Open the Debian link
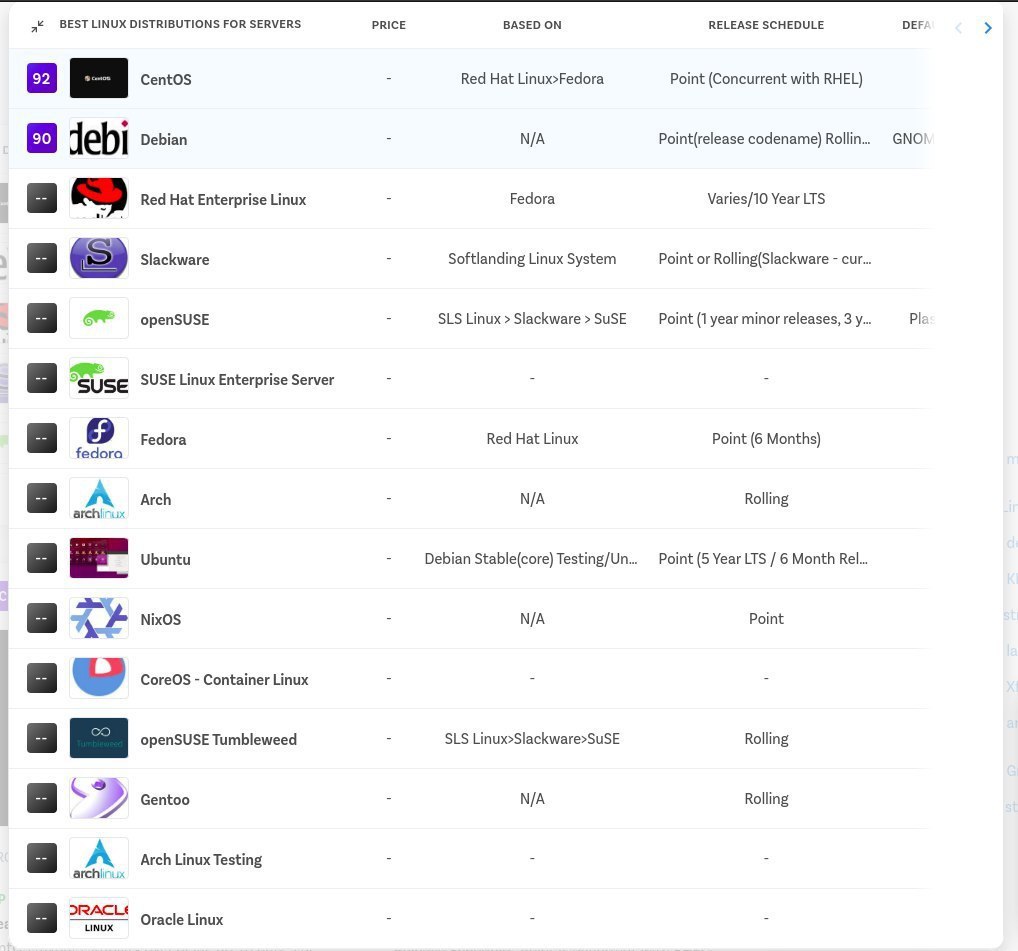1018x951 pixels. 164,140
